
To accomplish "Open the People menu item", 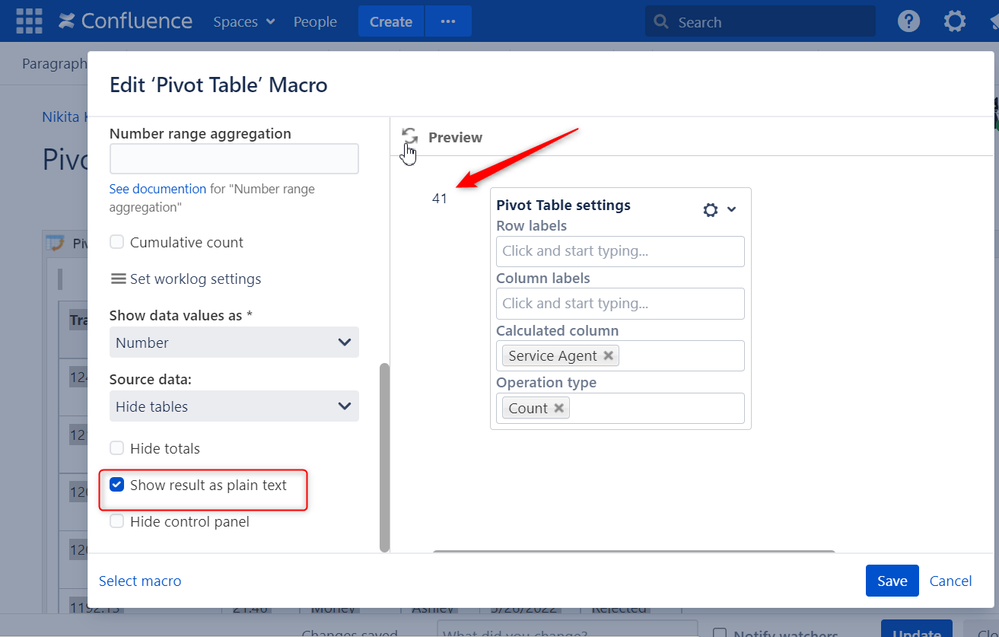I will tap(315, 22).
